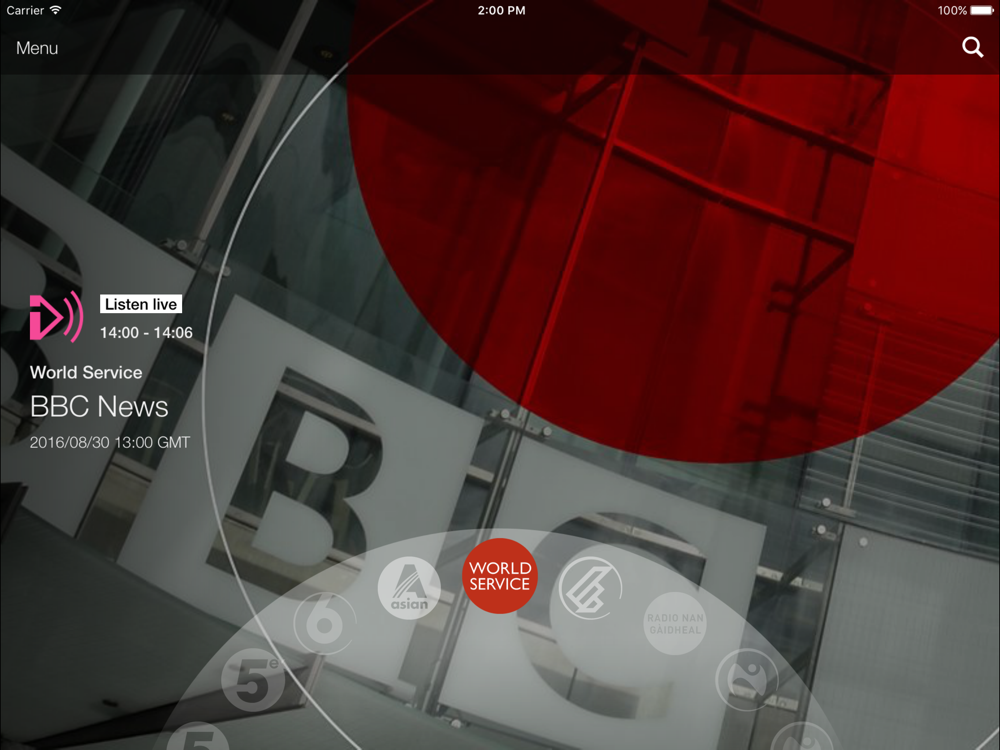Tap the search magnifying glass icon
The image size is (1000, 750).
[x=972, y=47]
